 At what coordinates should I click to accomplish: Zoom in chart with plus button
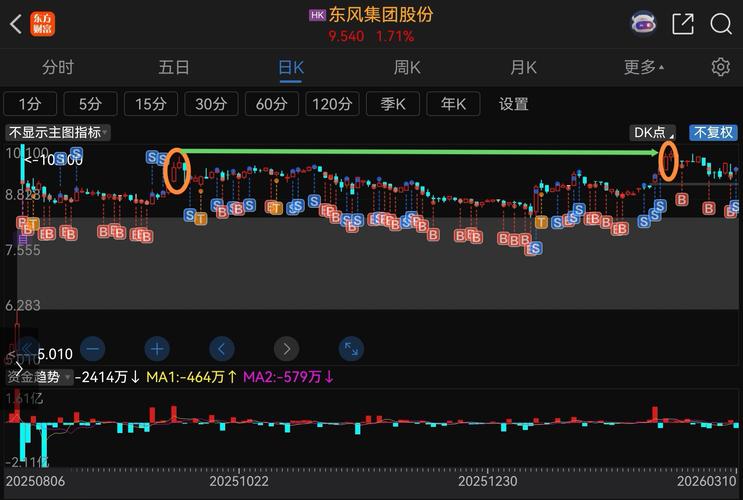coord(157,349)
